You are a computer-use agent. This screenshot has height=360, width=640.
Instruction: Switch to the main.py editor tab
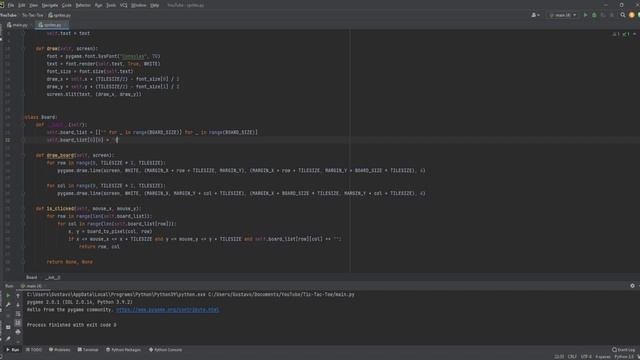click(17, 25)
